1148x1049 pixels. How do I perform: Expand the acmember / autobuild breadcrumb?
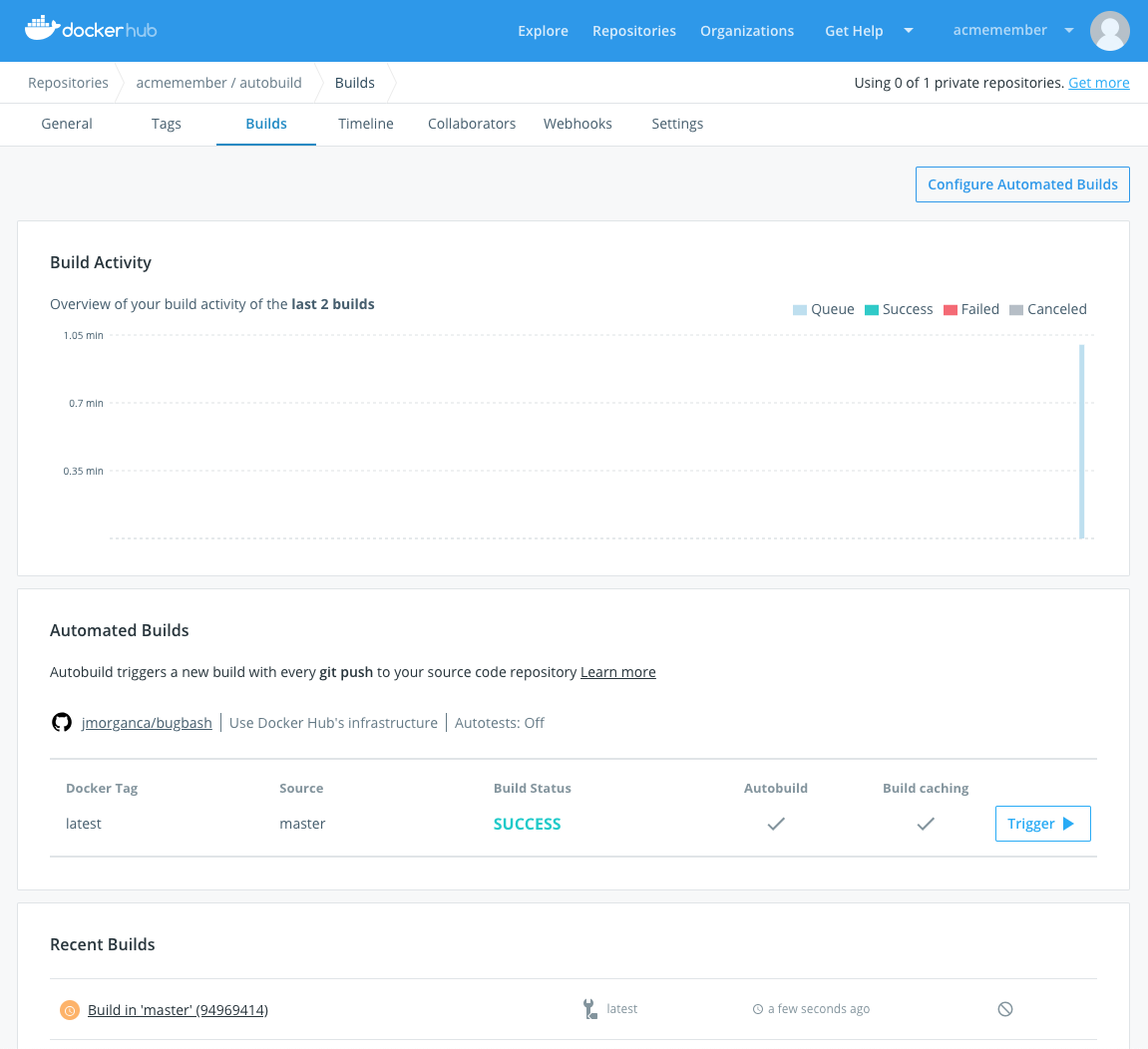pyautogui.click(x=218, y=83)
